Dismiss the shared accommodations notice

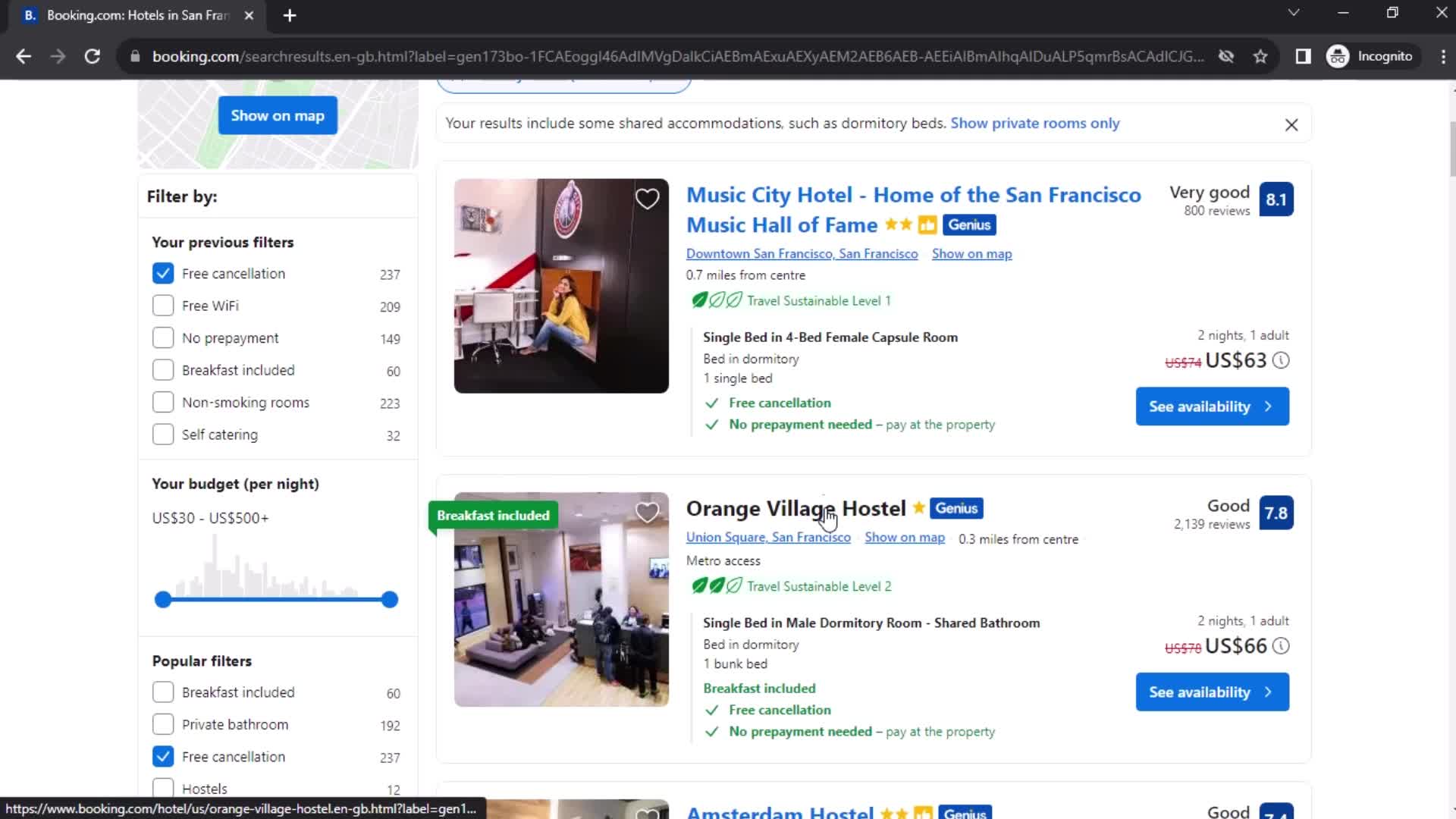coord(1291,124)
